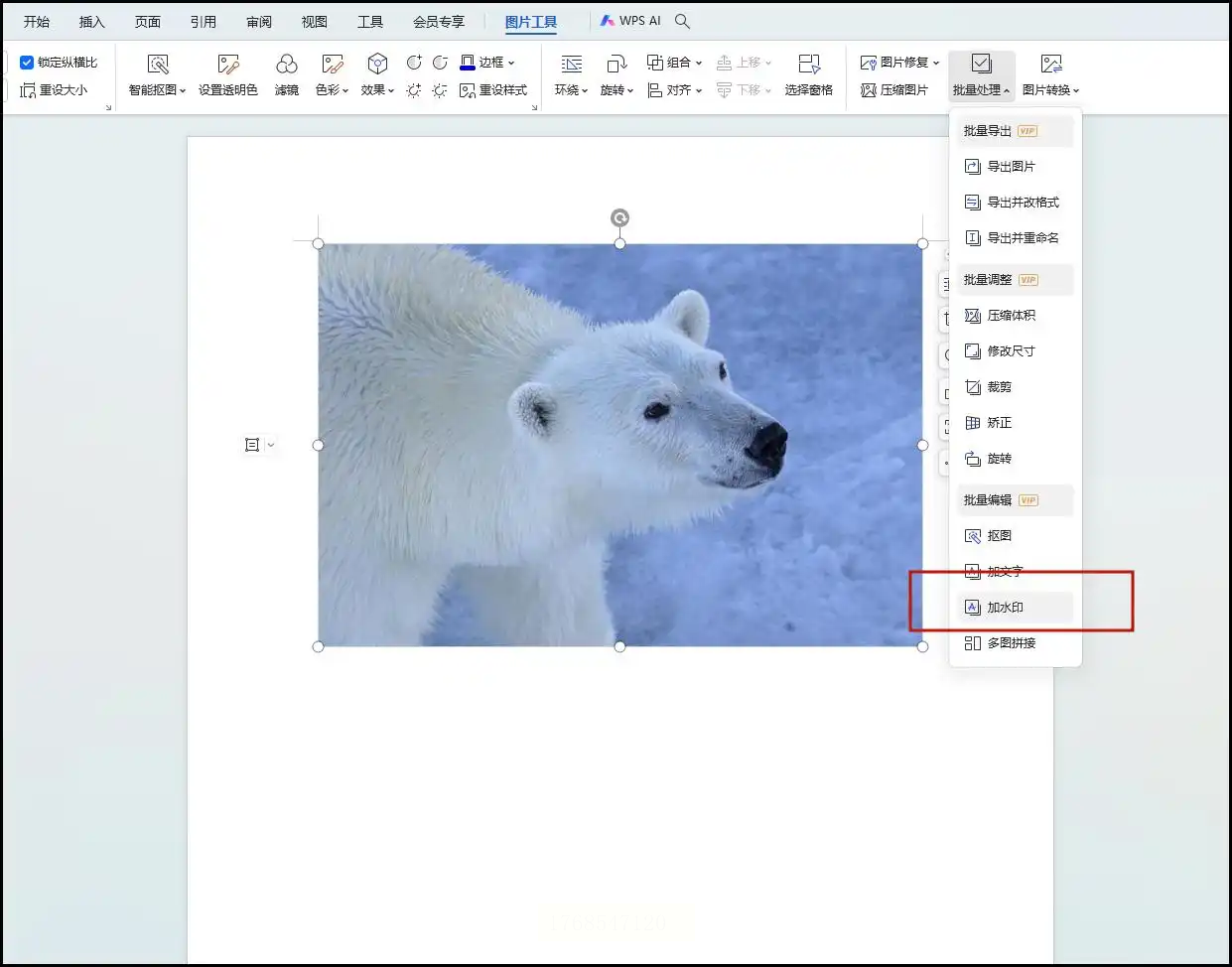Select the 设置透明色 tool
Viewport: 1232px width, 967px height.
227,66
